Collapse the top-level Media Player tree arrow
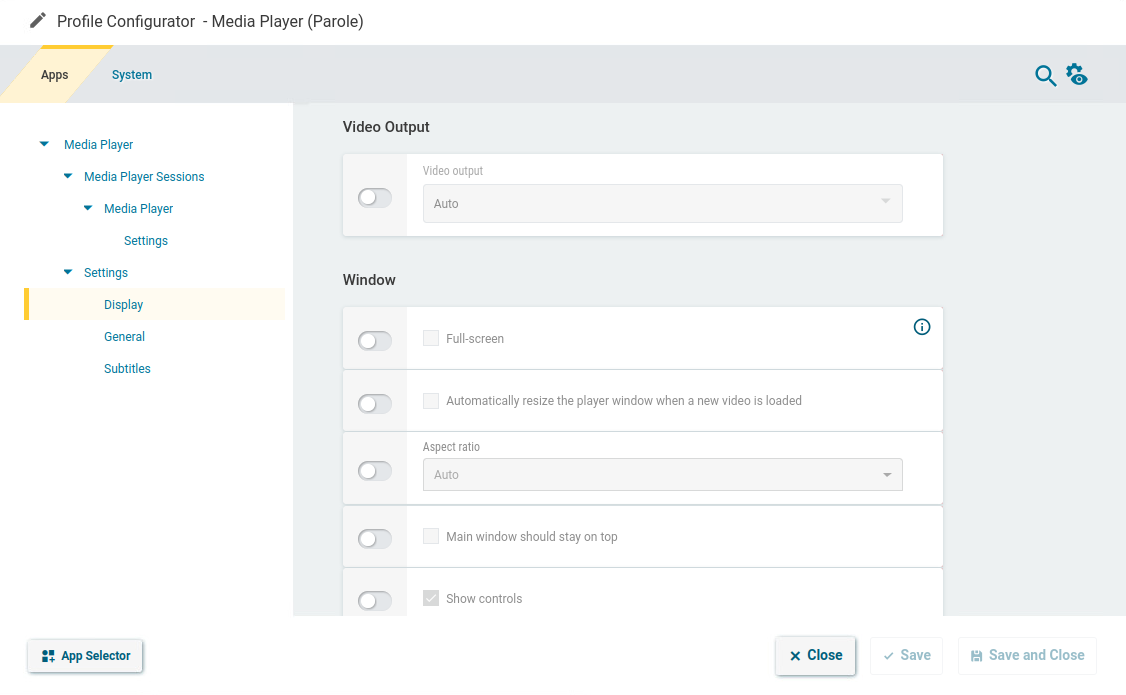 point(44,145)
